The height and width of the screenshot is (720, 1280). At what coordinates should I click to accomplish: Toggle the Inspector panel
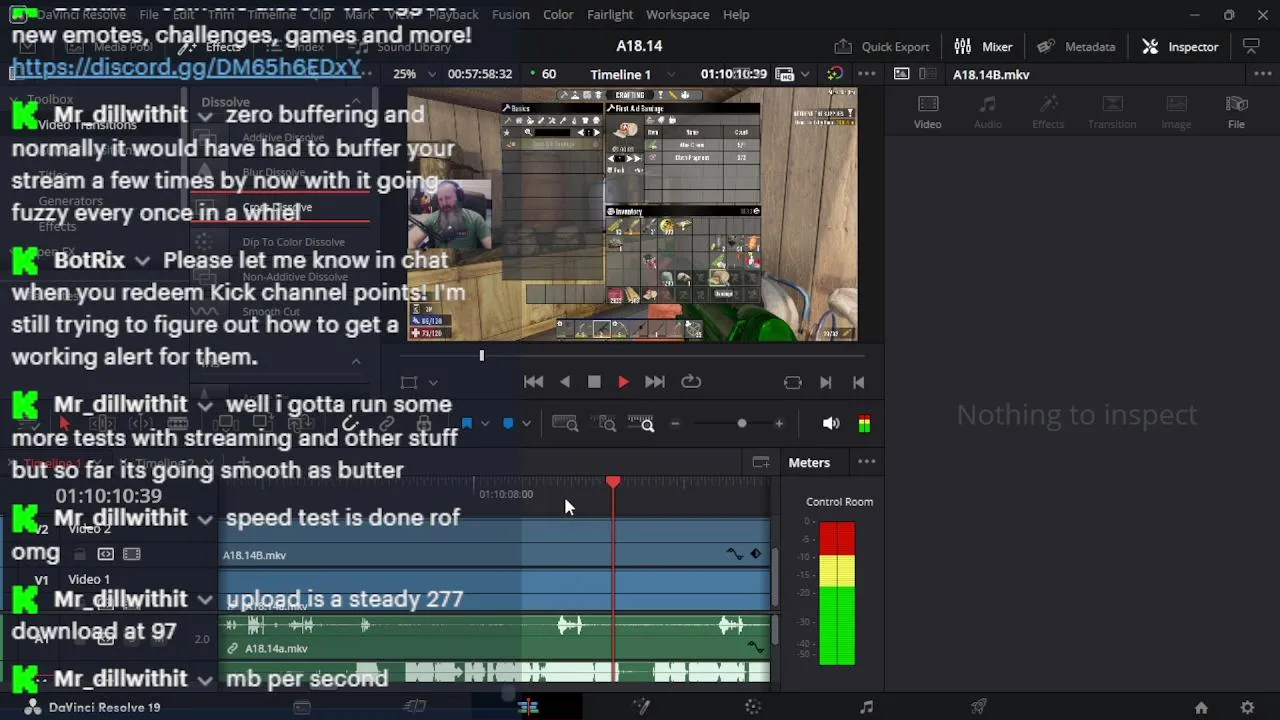(x=1180, y=46)
